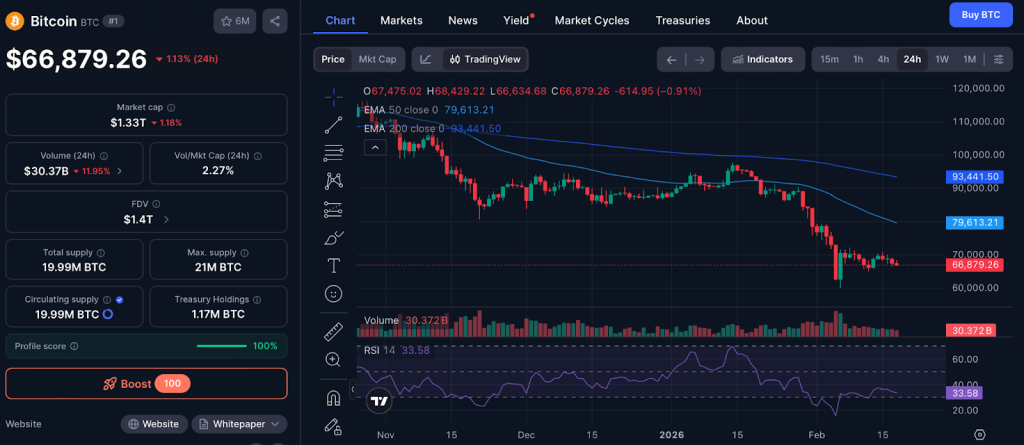Select the crosshair cursor tool
Image resolution: width=1024 pixels, height=445 pixels.
334,96
